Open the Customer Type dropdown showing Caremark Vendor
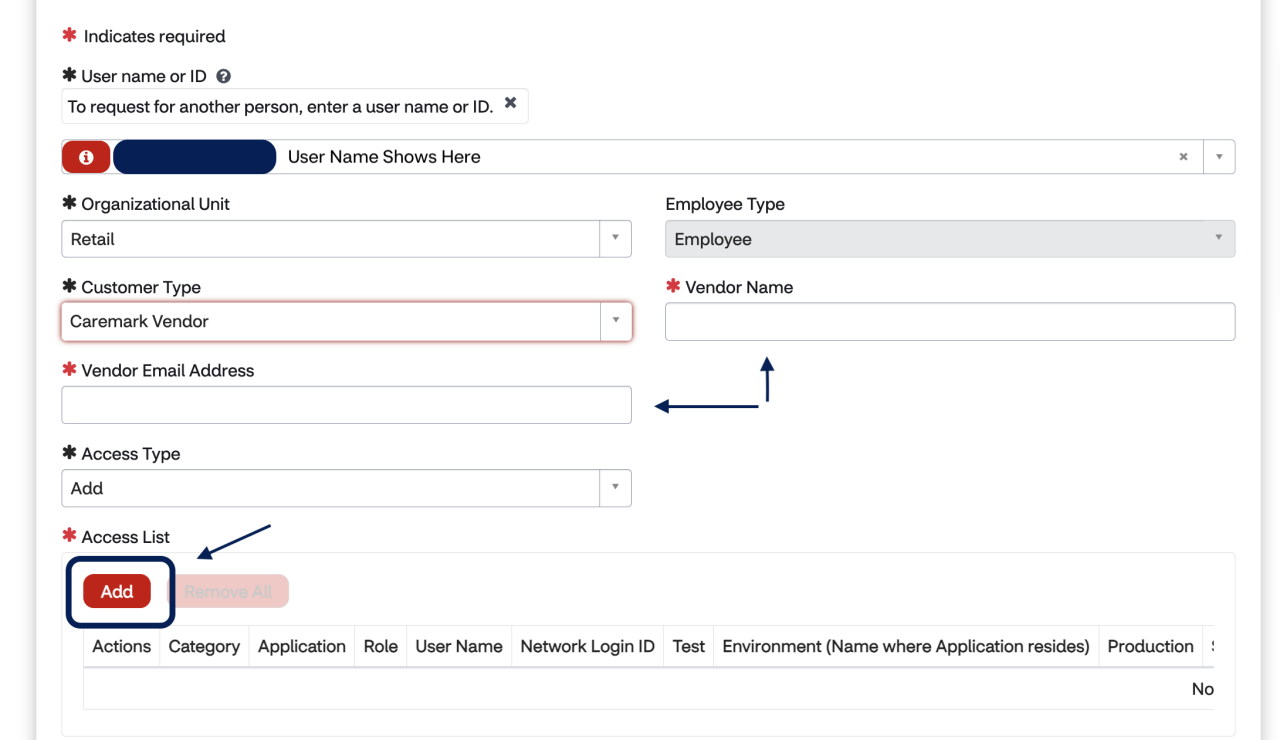Screen dimensions: 1280x740 pyautogui.click(x=615, y=321)
